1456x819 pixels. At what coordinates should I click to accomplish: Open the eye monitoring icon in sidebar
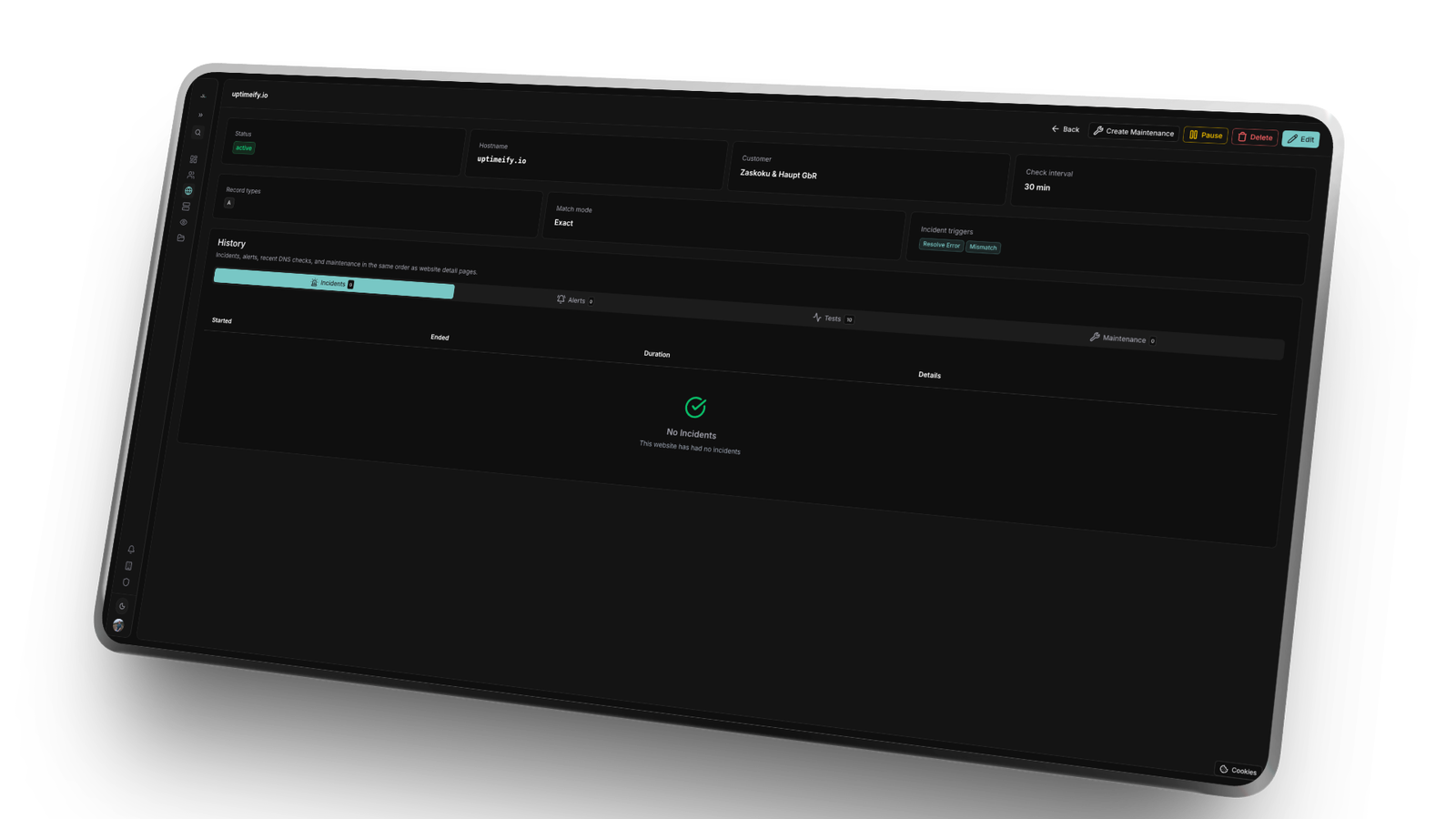(184, 222)
